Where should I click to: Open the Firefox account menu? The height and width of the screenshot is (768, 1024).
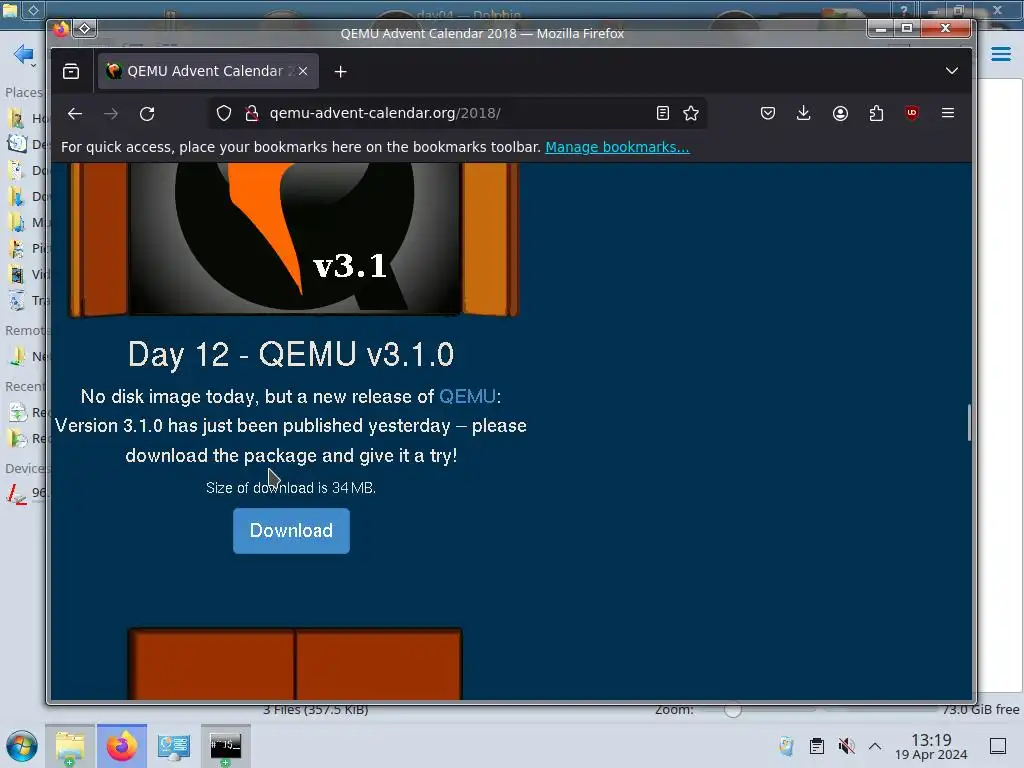click(x=840, y=114)
